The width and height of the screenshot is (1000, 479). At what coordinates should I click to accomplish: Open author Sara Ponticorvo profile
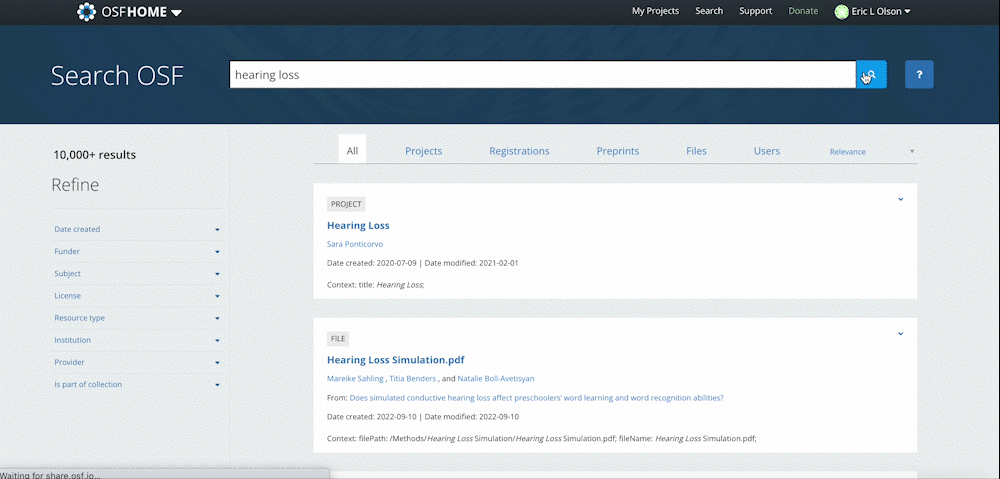pyautogui.click(x=355, y=244)
